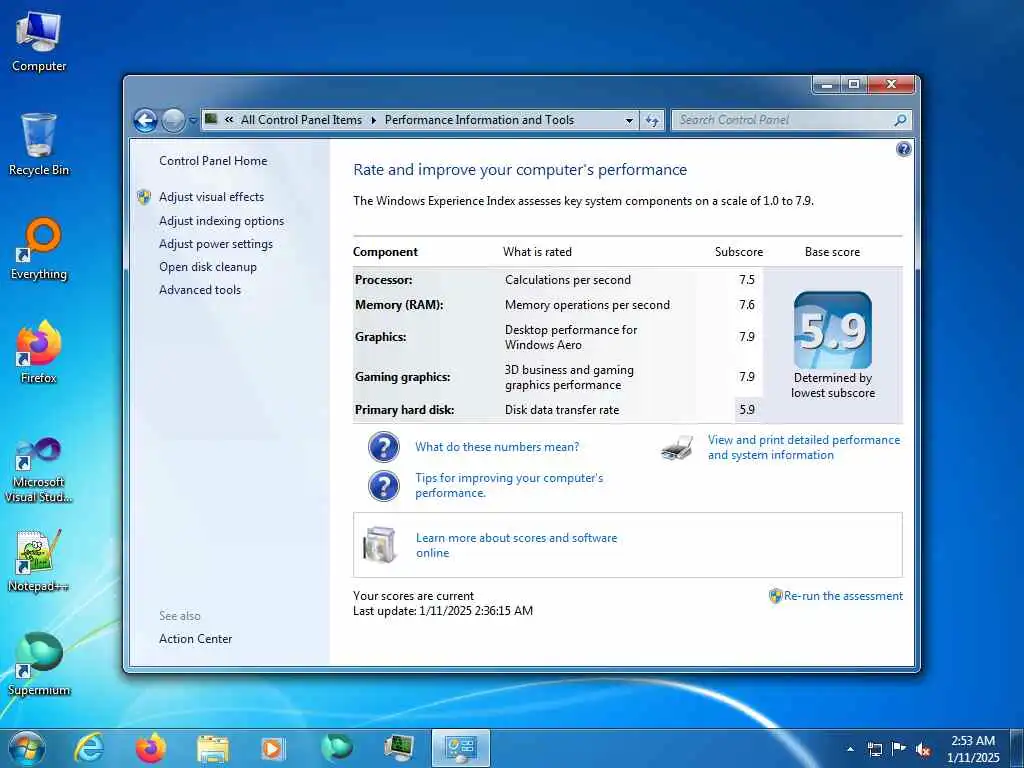Launch Firefox from the taskbar
The width and height of the screenshot is (1024, 768).
pos(151,748)
